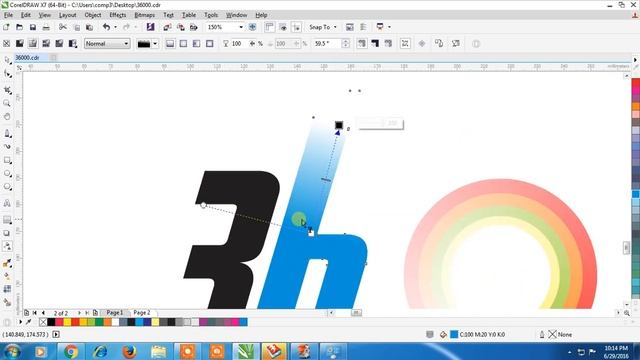Choose Vector pattern transparency type
The image size is (640, 360).
pos(46,43)
